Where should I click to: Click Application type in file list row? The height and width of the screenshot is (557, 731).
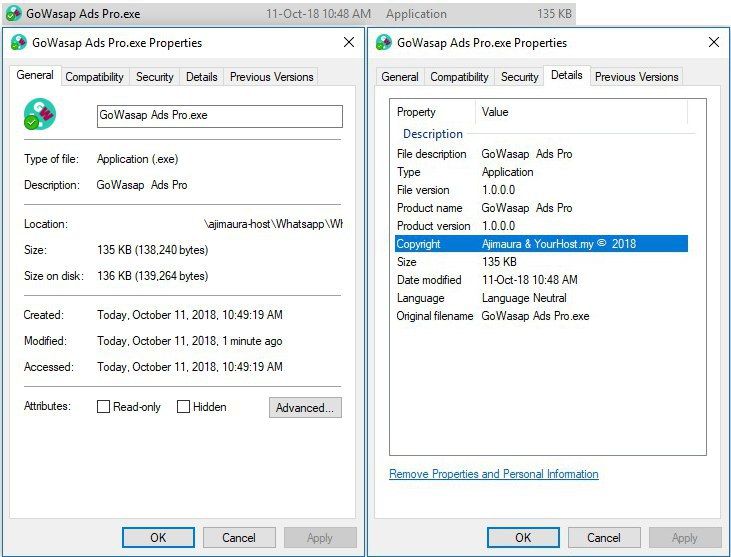(x=416, y=14)
